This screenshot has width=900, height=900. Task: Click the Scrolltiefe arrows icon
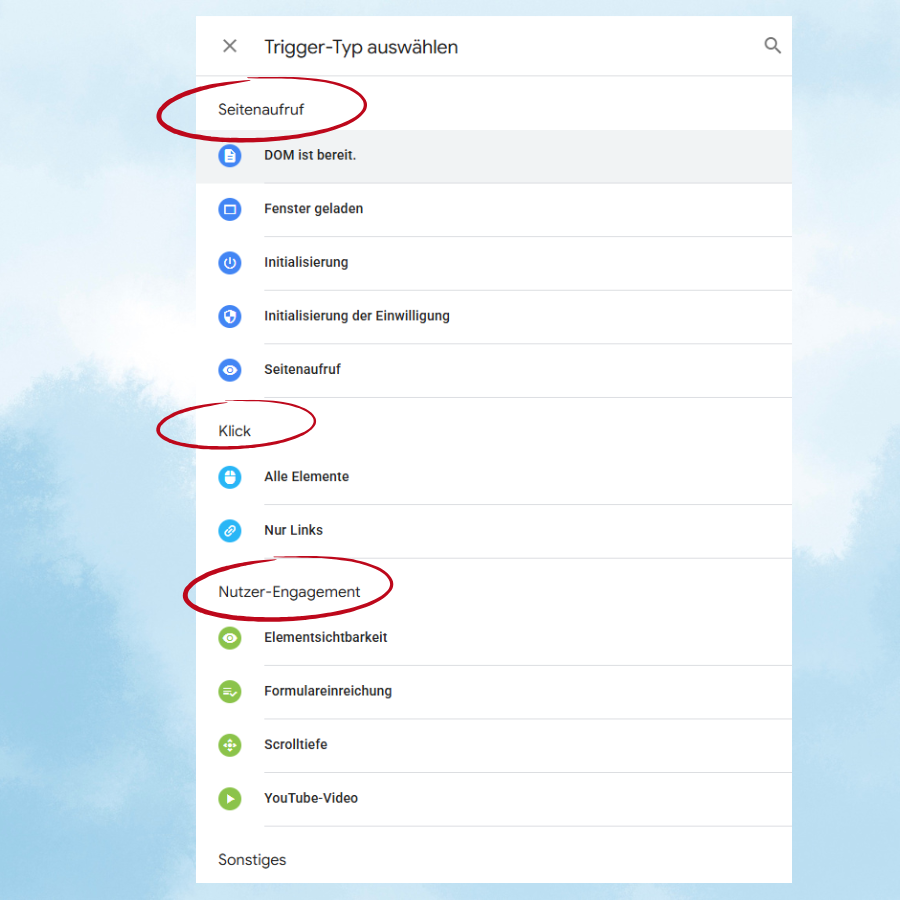230,745
